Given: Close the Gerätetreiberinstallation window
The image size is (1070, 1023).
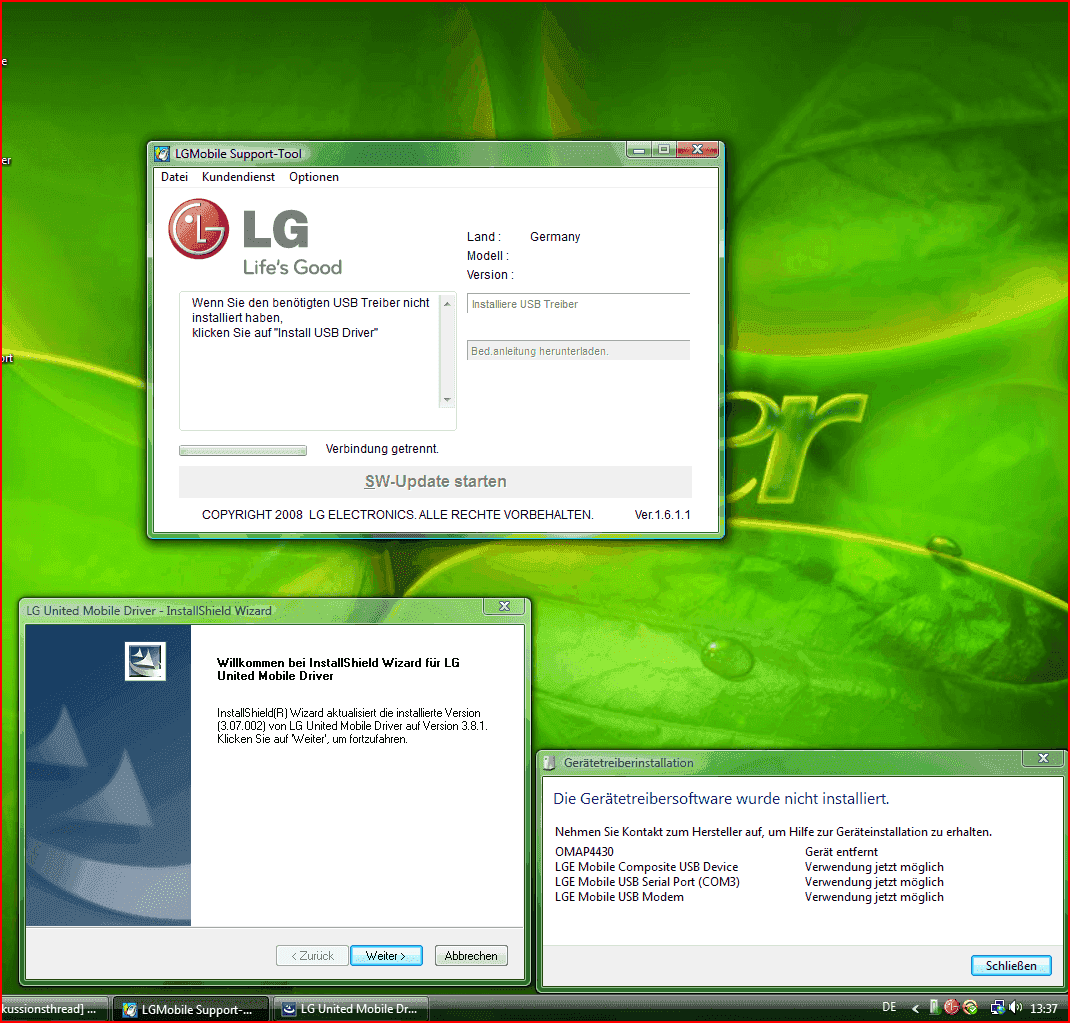Looking at the screenshot, I should click(x=1043, y=758).
